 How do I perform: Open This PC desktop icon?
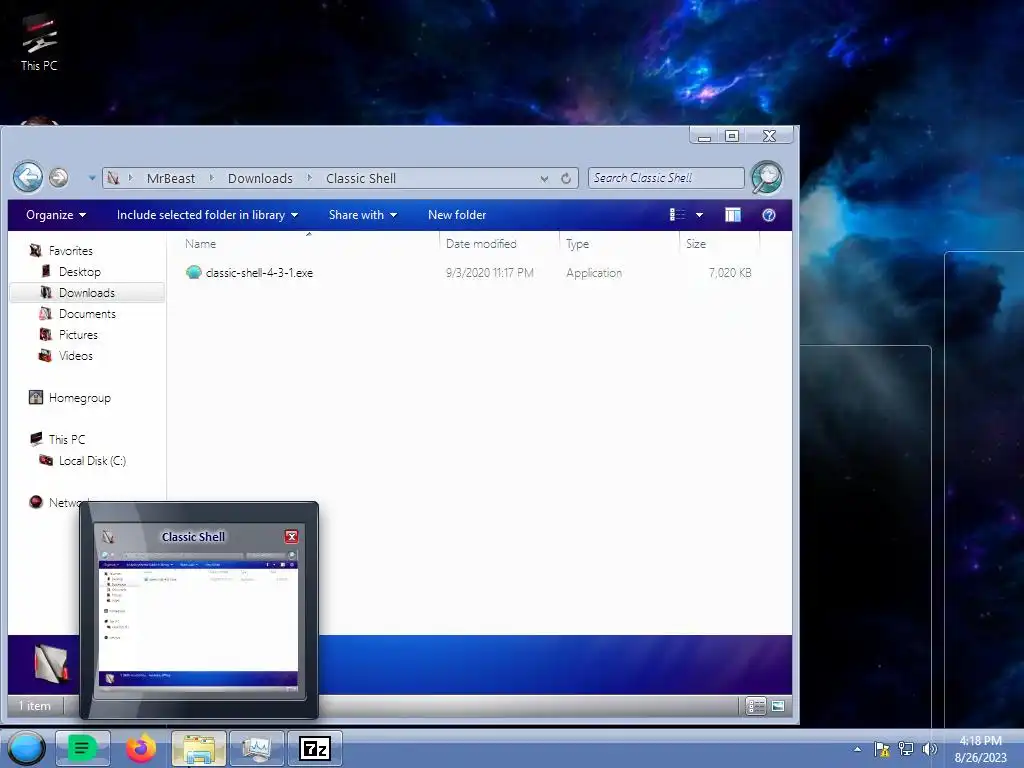tap(39, 42)
